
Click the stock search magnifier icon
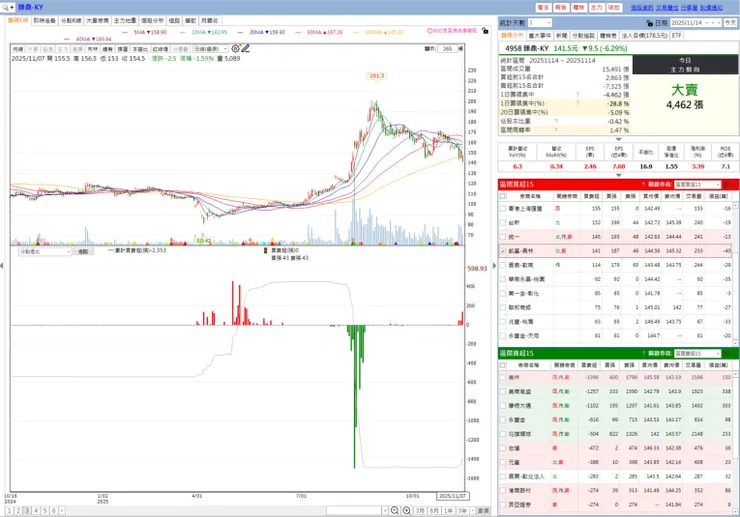(5, 7)
